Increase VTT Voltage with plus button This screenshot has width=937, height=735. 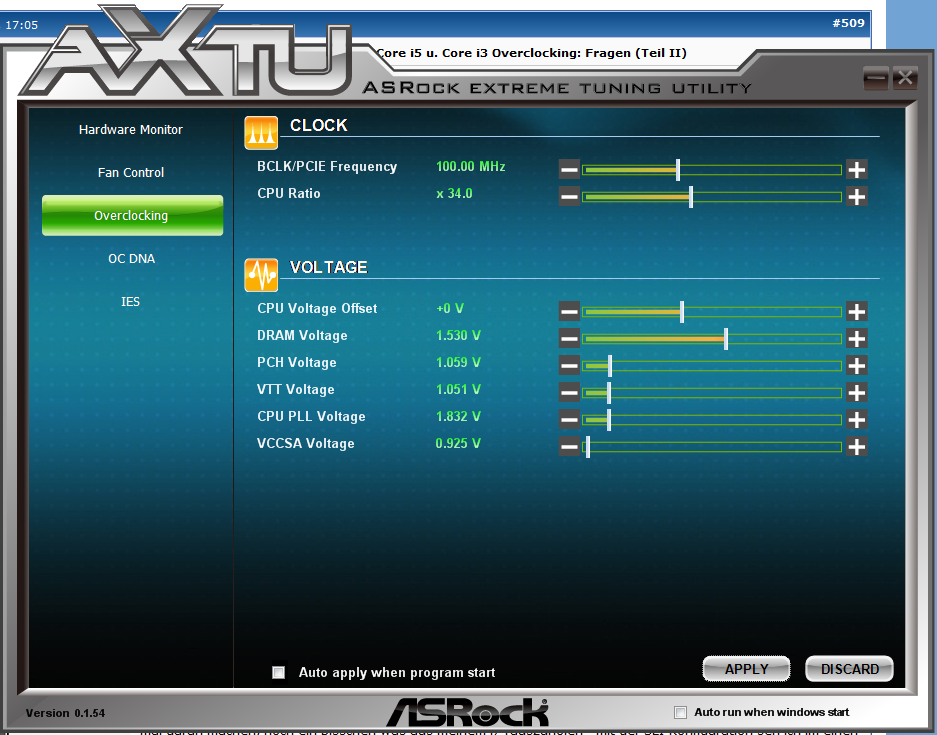[857, 393]
